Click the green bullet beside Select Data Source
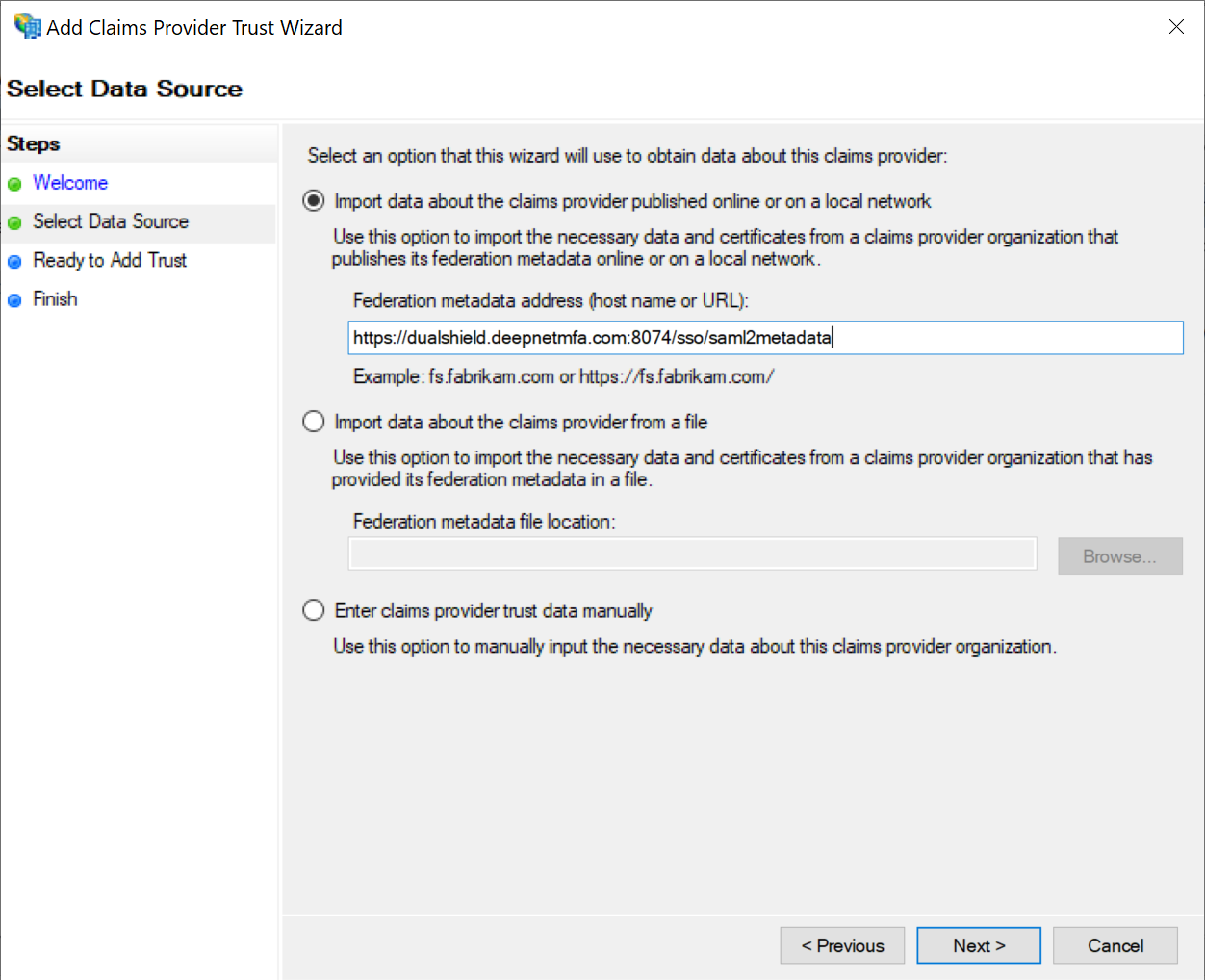Viewport: 1205px width, 980px height. tap(14, 223)
